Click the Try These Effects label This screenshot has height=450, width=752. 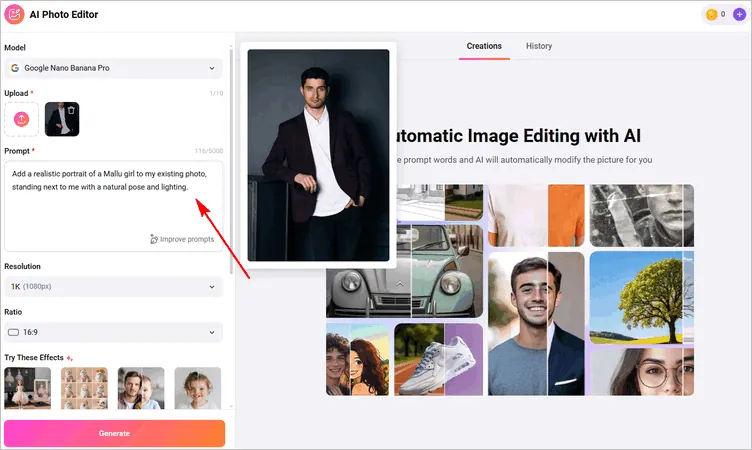pyautogui.click(x=34, y=357)
